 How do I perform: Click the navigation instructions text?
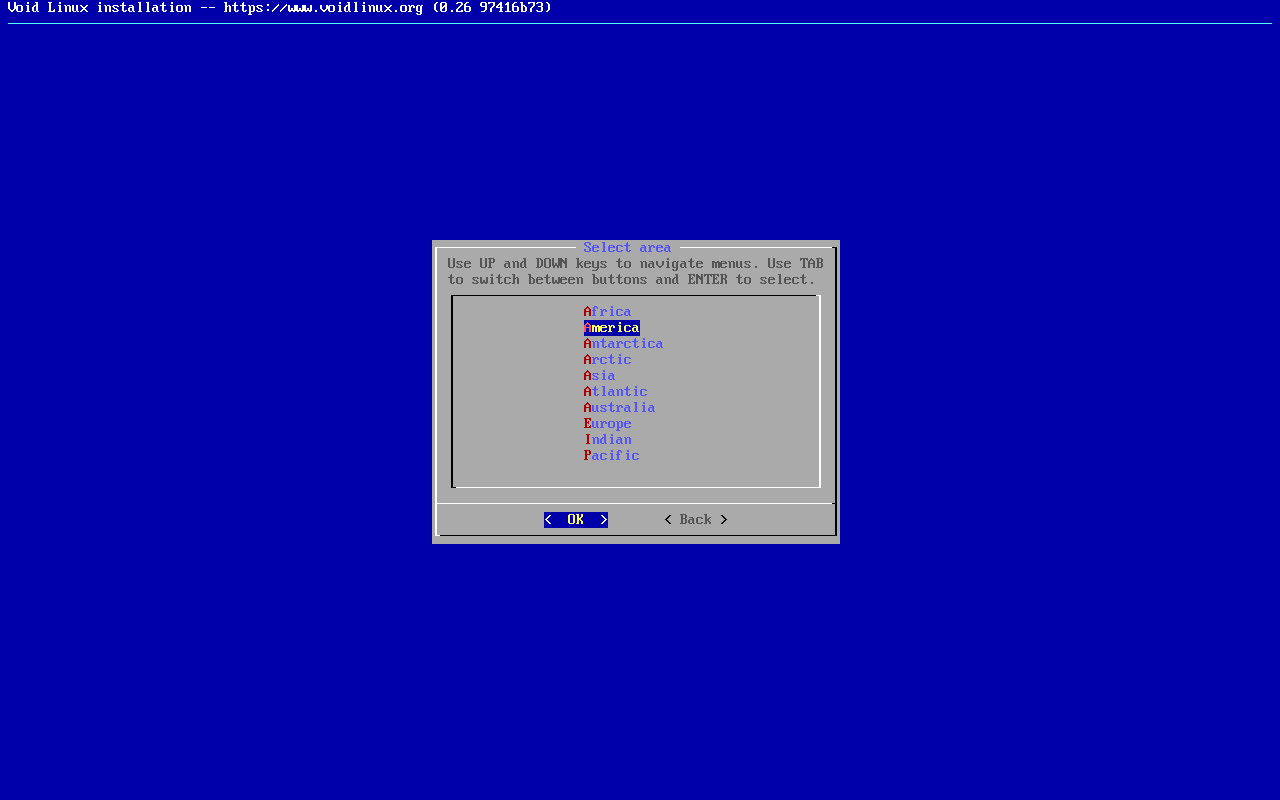635,272
